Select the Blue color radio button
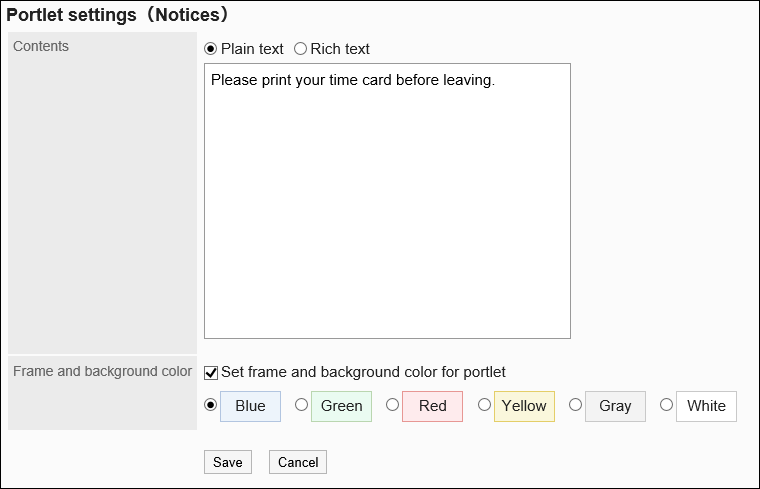This screenshot has width=760, height=489. (210, 405)
